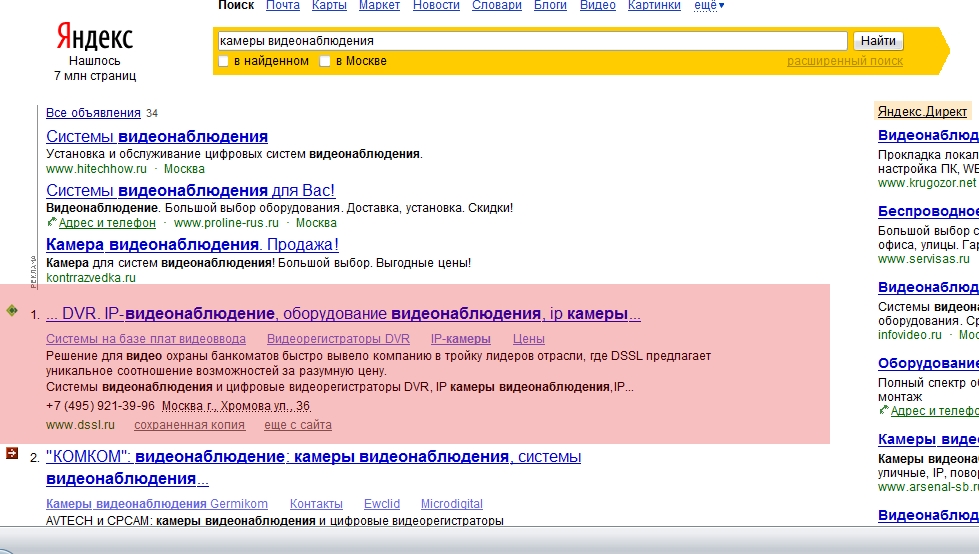Enable the 'в найденном' checkbox
979x554 pixels.
coord(224,61)
